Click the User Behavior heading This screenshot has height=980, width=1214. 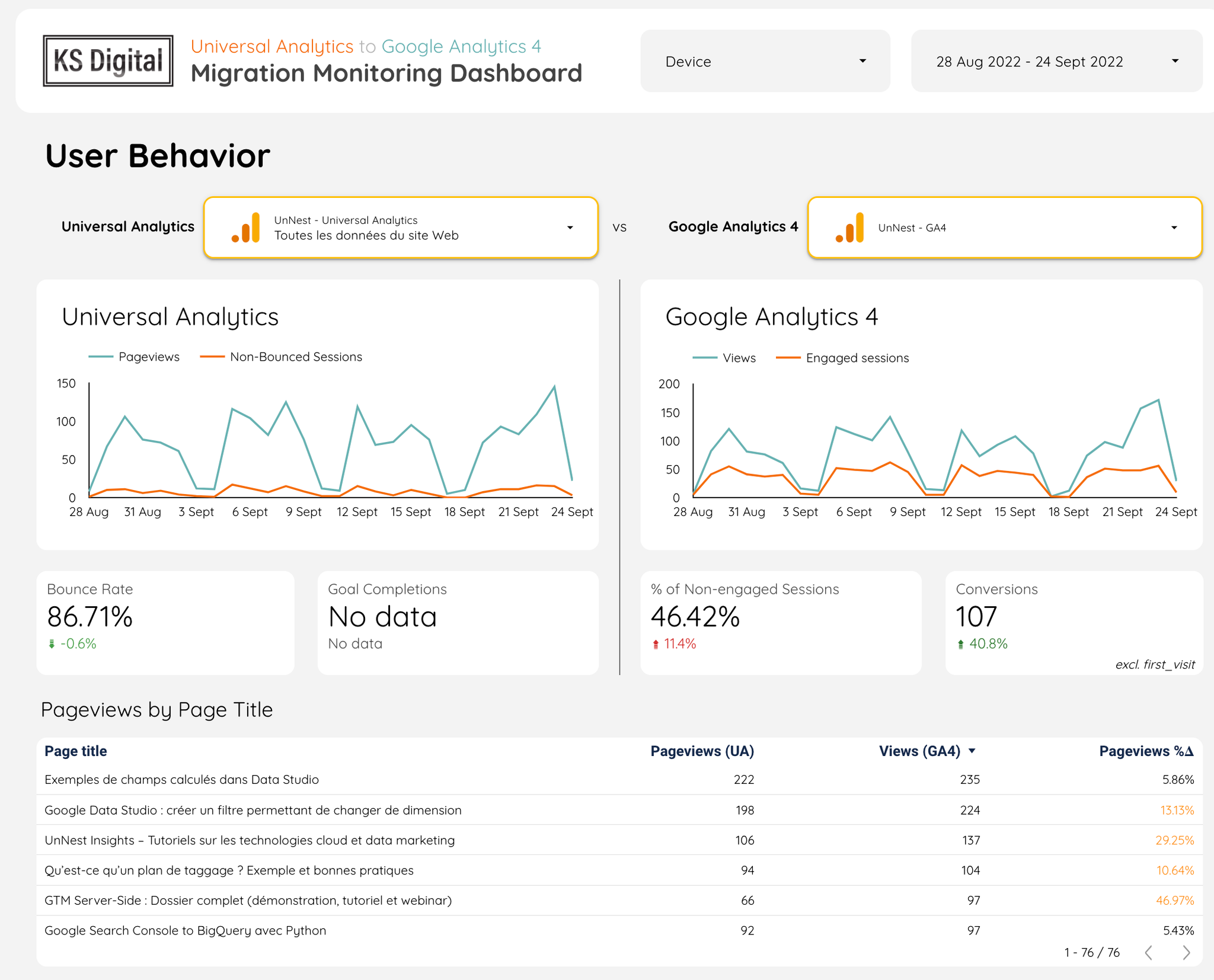[158, 156]
